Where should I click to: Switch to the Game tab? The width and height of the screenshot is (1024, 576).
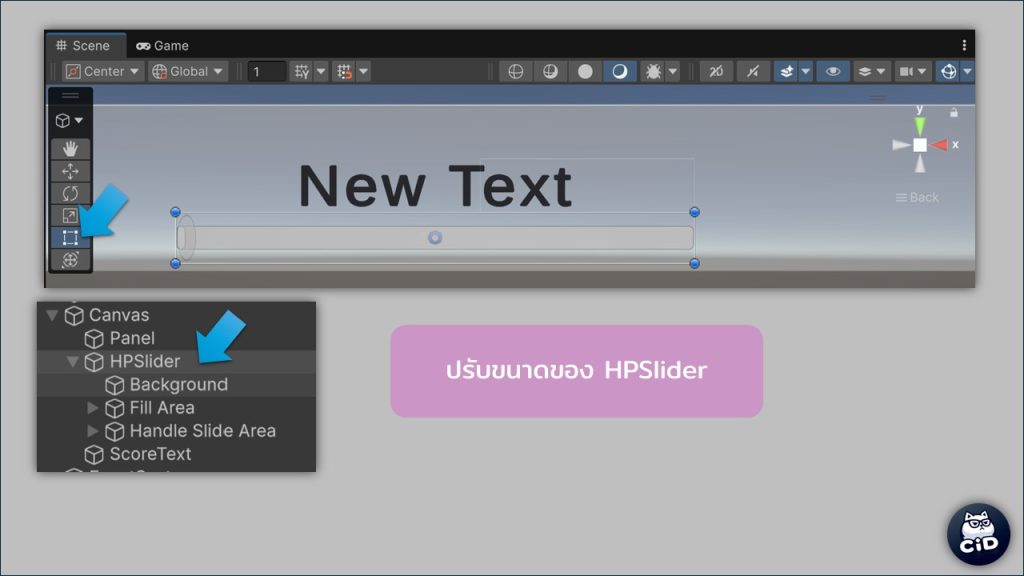162,45
